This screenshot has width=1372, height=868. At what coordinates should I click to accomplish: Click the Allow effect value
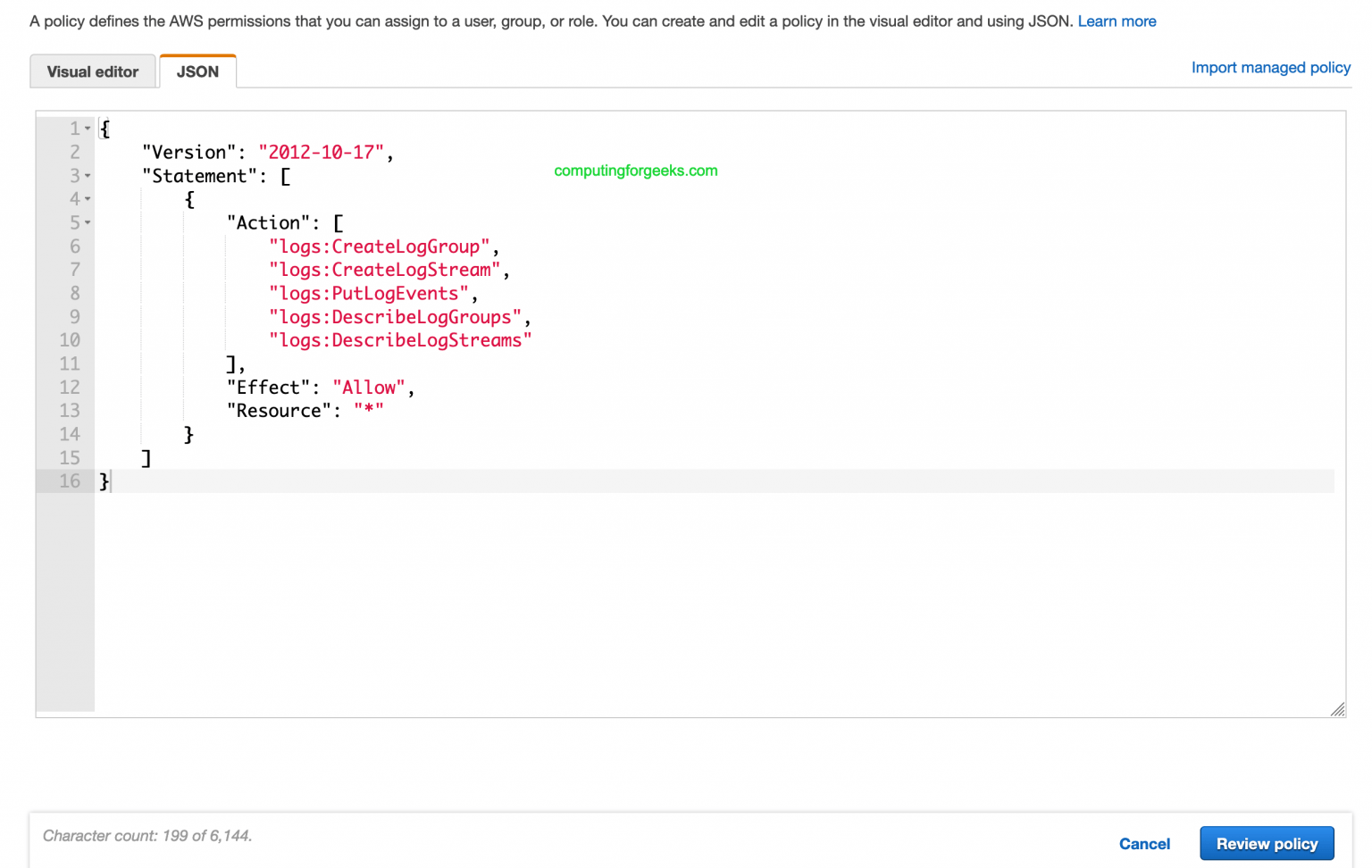pos(369,387)
